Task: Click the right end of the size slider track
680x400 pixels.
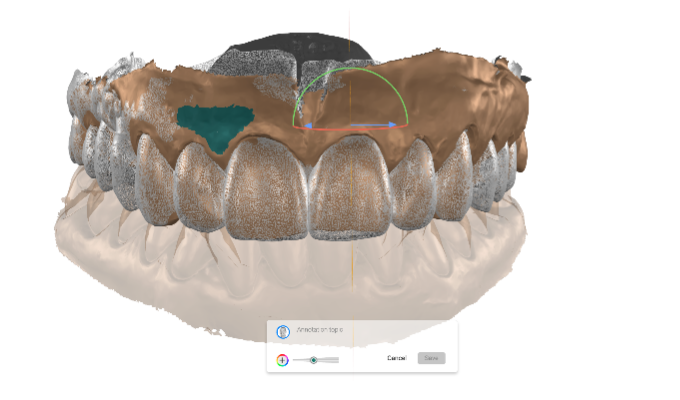Action: 337,359
